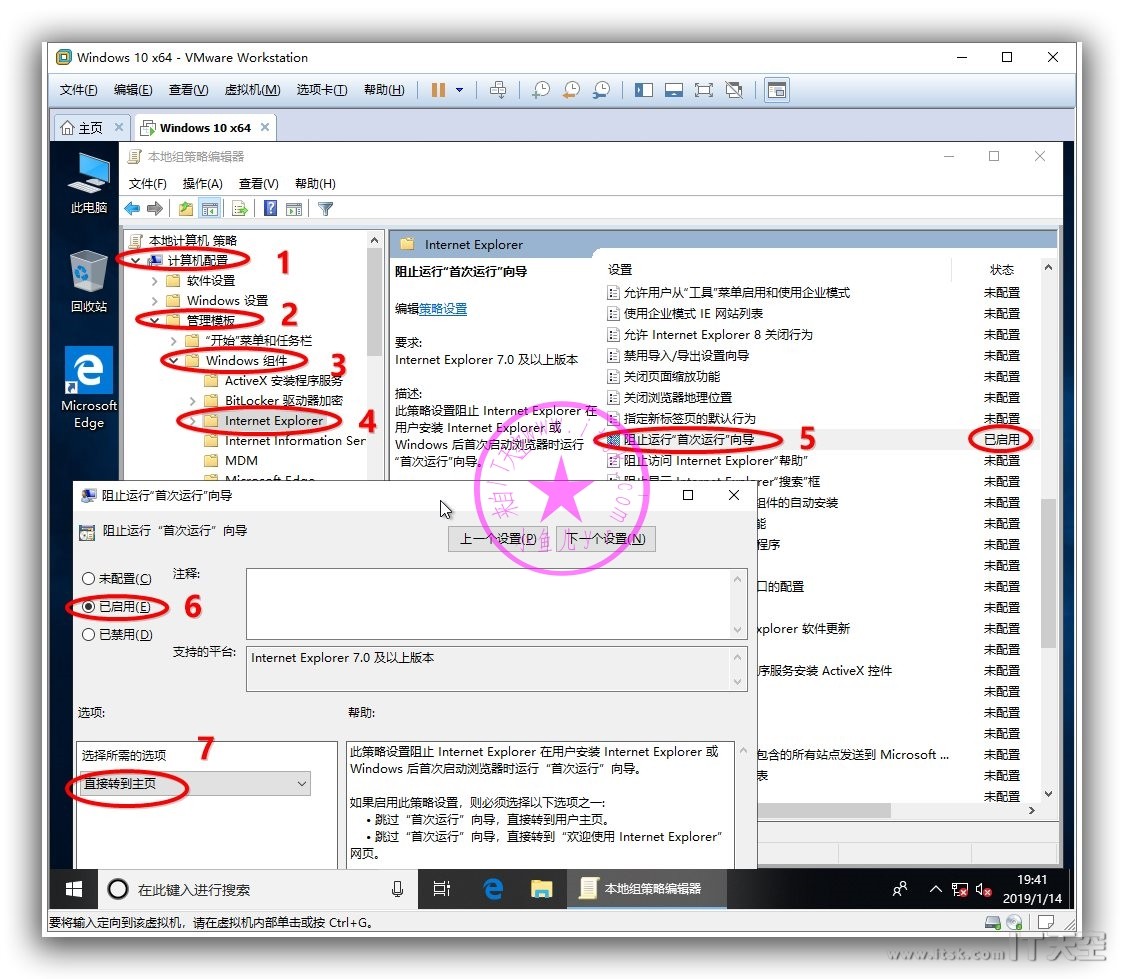Collapse the 管理模板 tree node

(x=155, y=320)
